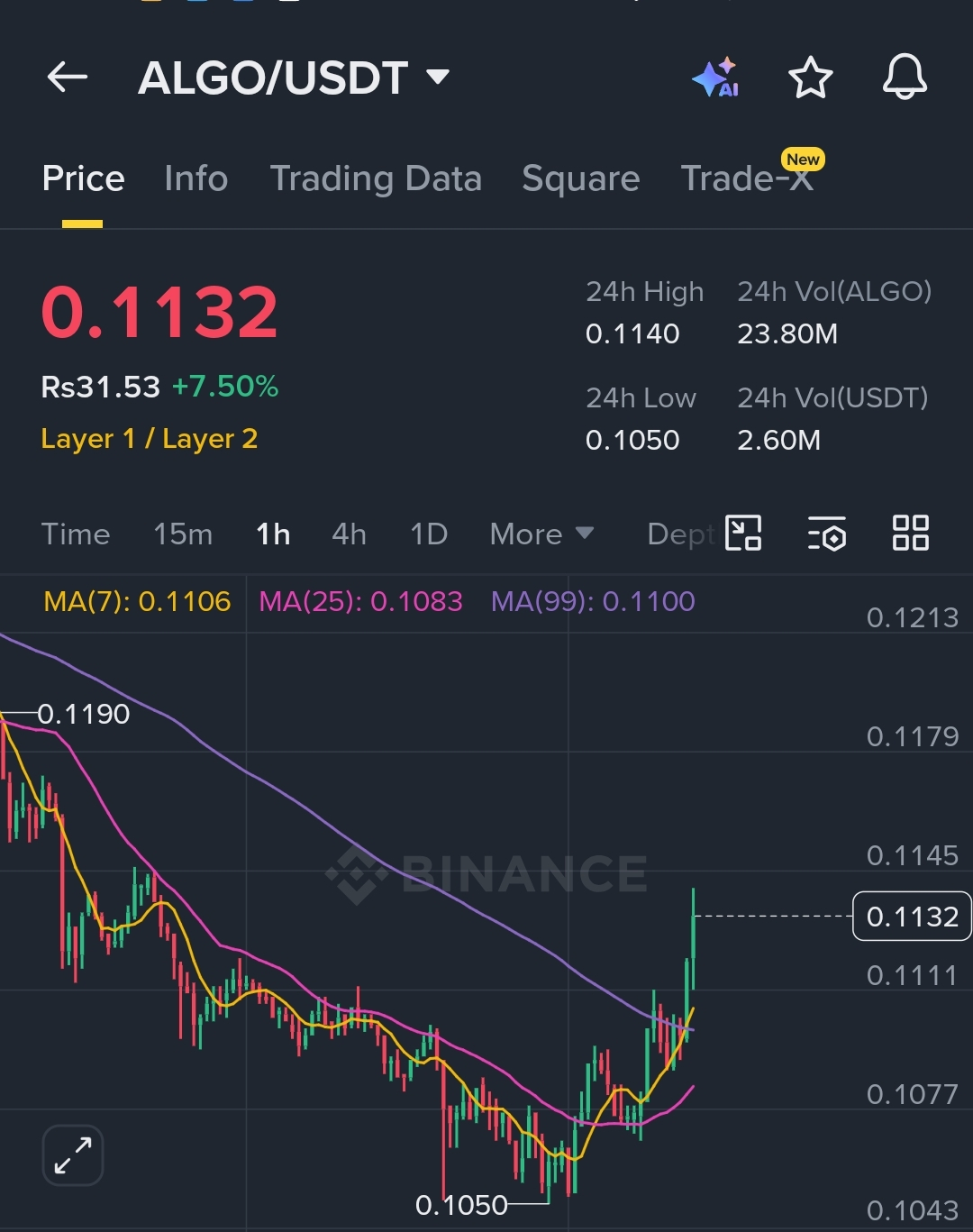Open the Square tab
This screenshot has width=973, height=1232.
(580, 178)
